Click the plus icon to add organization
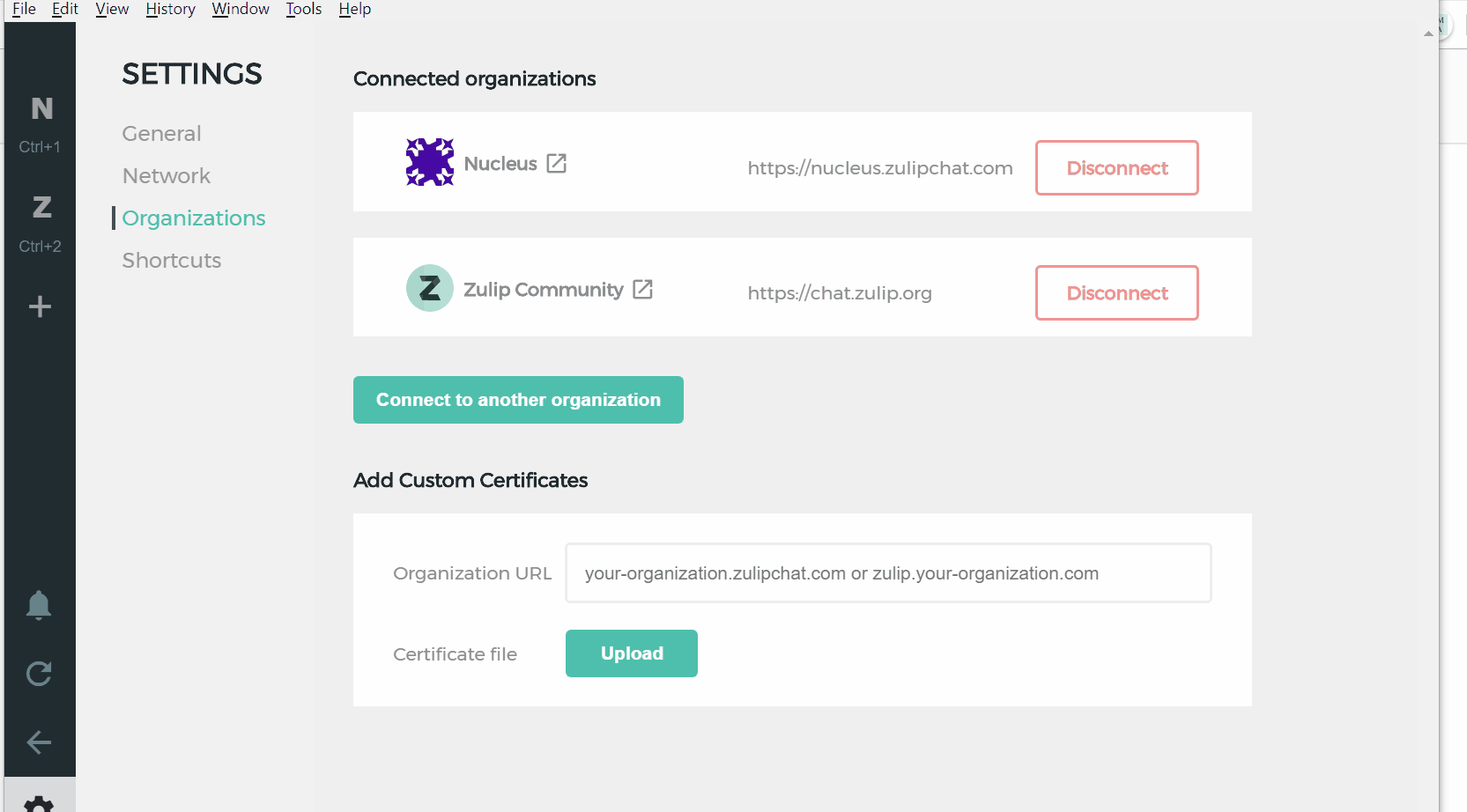 (40, 306)
